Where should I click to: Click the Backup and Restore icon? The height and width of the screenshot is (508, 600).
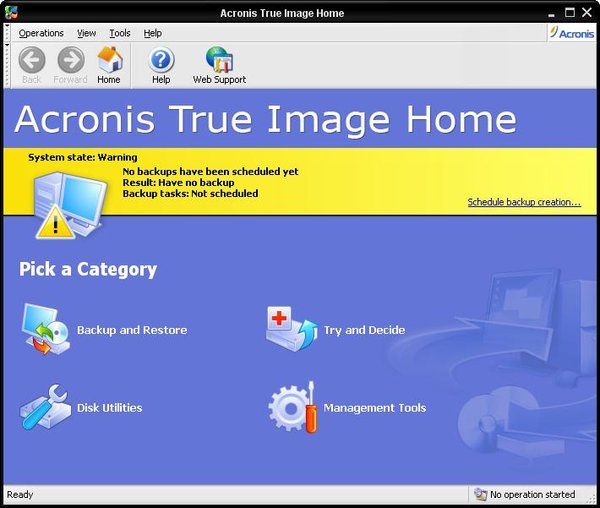point(45,329)
